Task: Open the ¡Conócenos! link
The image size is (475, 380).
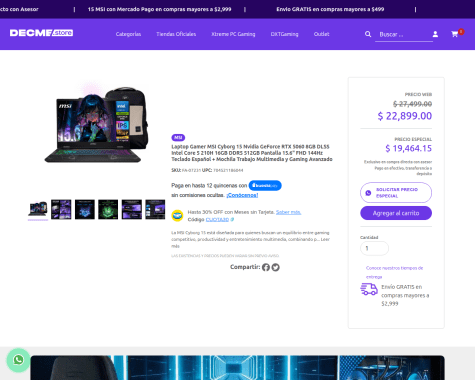Action: (242, 195)
